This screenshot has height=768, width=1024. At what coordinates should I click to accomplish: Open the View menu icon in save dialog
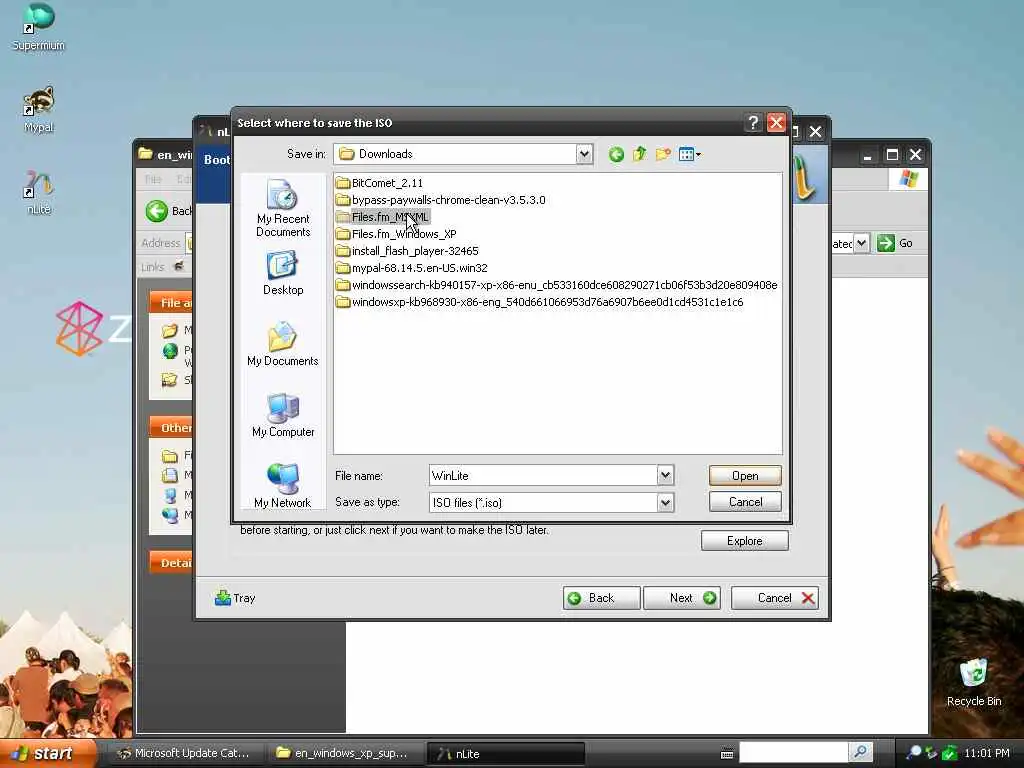tap(689, 155)
